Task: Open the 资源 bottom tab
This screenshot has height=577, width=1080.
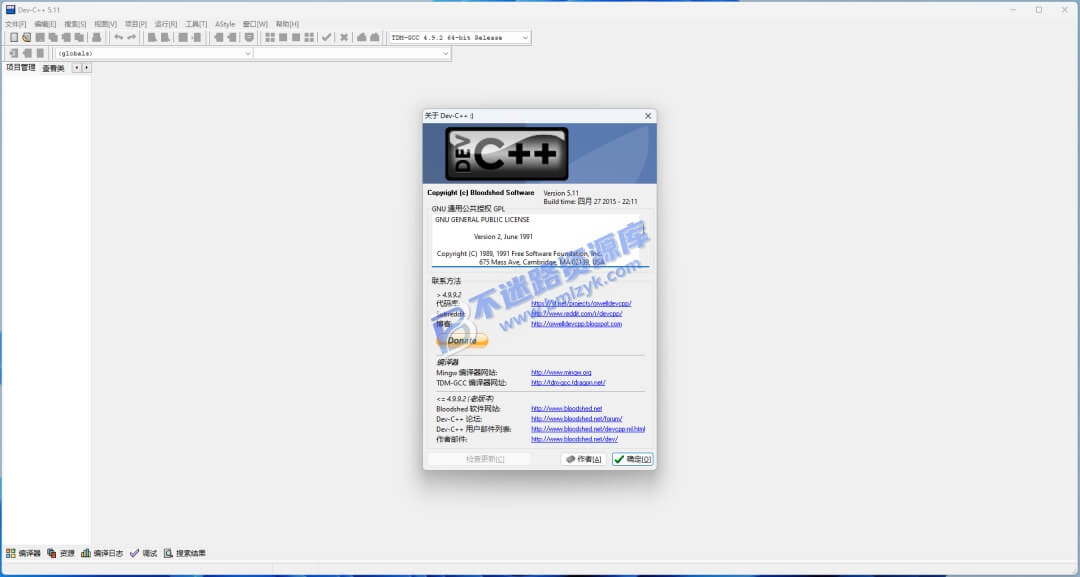Action: click(x=61, y=553)
